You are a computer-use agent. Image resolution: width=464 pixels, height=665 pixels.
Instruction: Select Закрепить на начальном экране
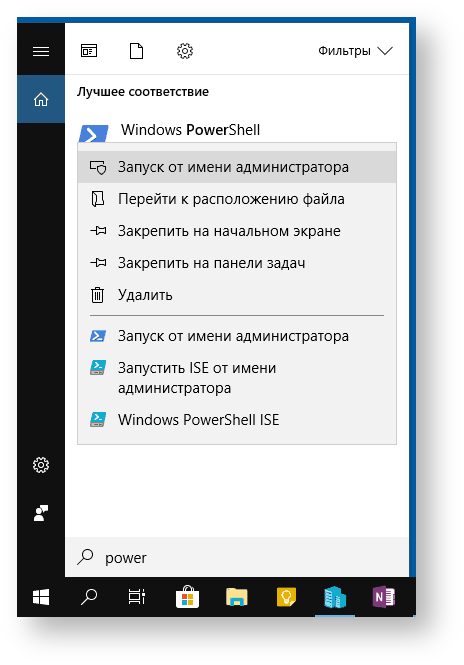[x=237, y=231]
